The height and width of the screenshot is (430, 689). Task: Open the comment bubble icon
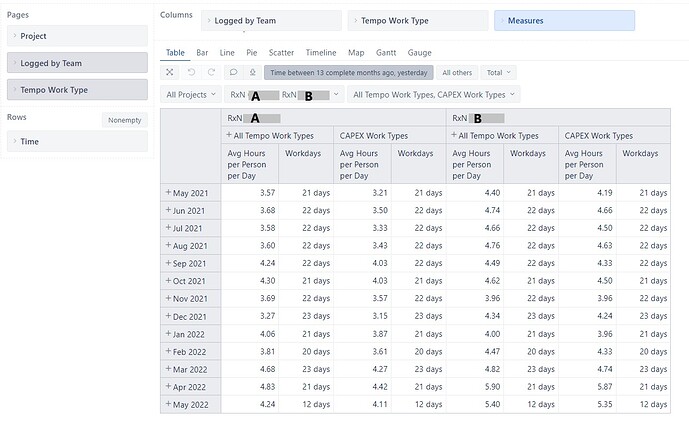click(233, 72)
